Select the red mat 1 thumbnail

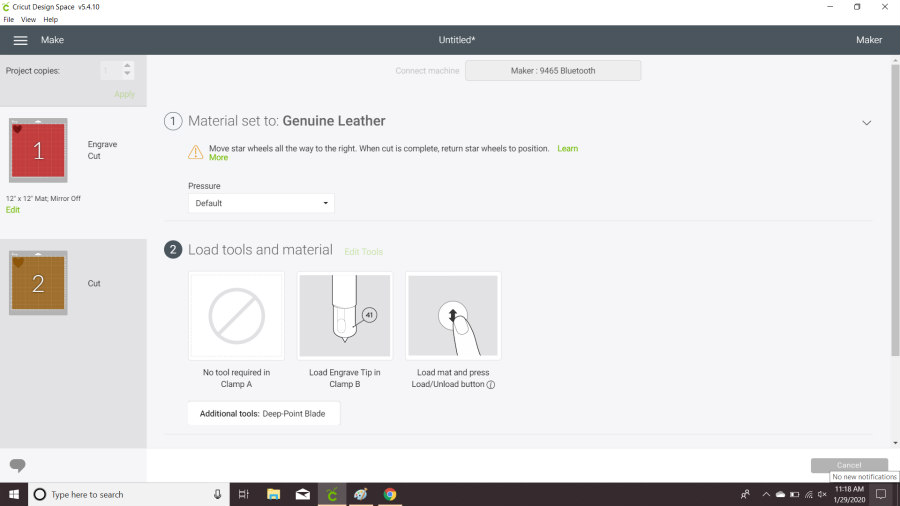38,151
